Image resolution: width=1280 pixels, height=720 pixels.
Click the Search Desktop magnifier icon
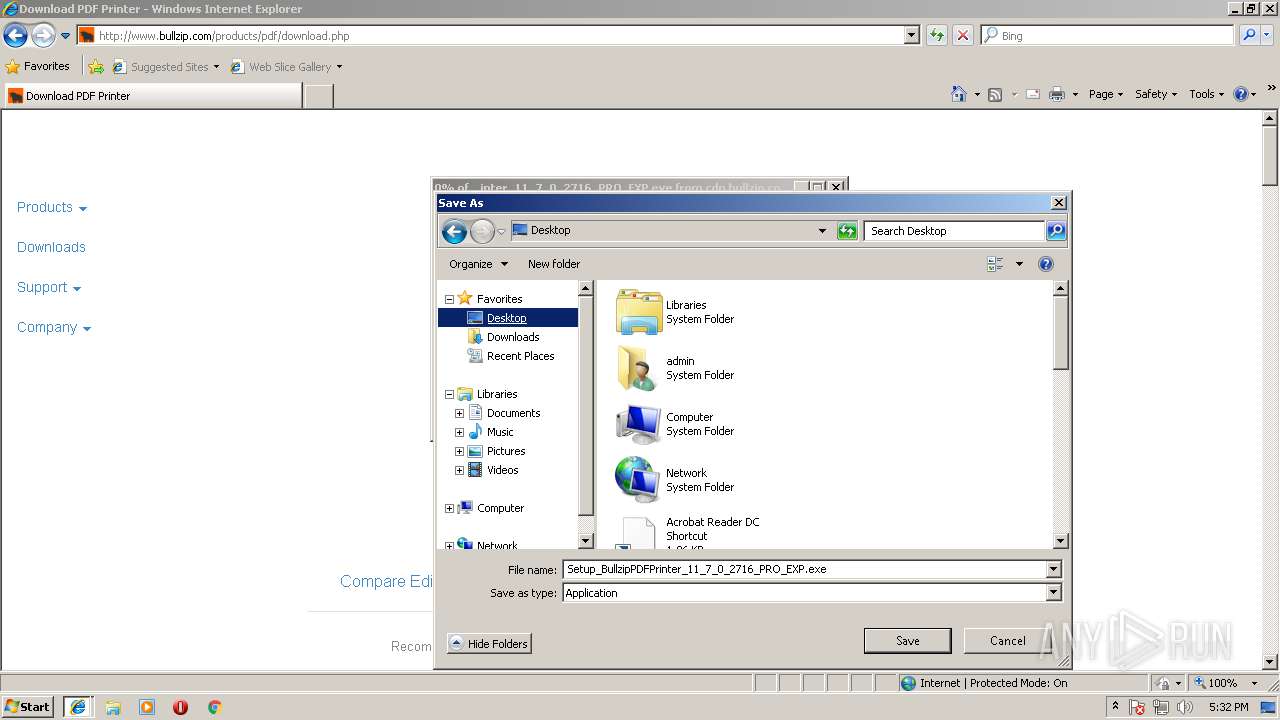pos(1056,231)
